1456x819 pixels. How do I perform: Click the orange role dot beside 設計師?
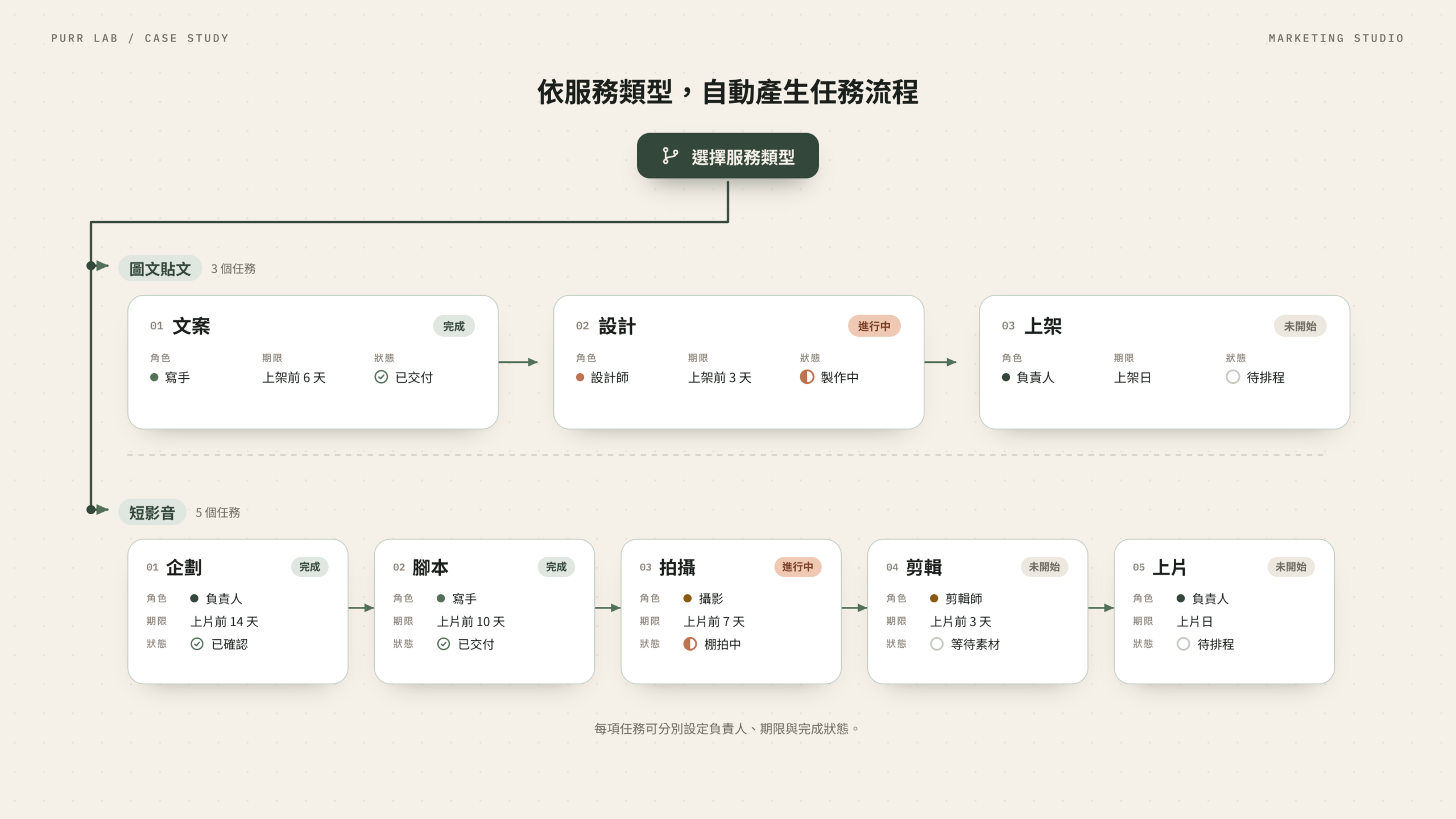pos(580,377)
